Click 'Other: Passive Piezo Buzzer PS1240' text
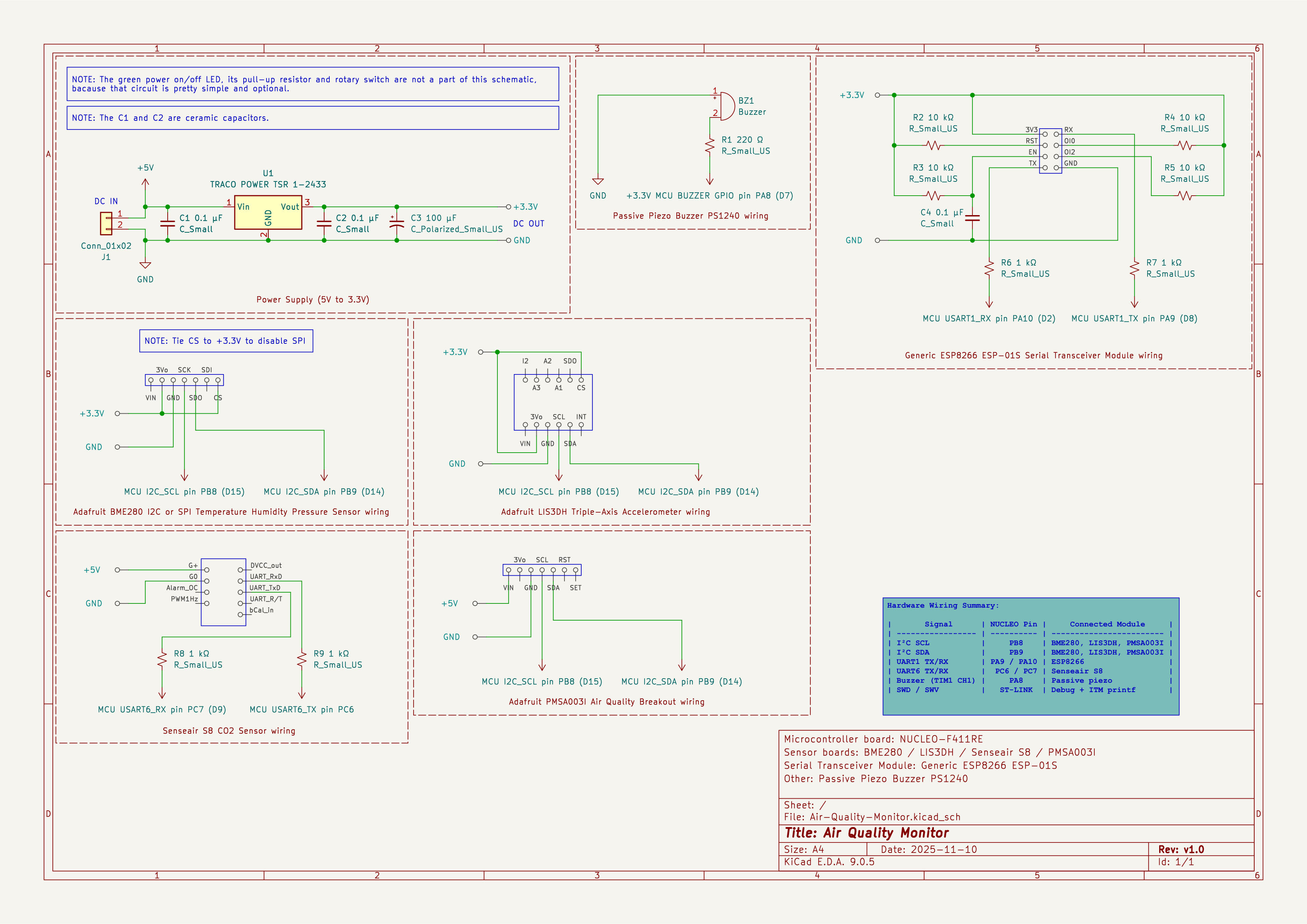Screen dimensions: 1307x924 click(875, 779)
